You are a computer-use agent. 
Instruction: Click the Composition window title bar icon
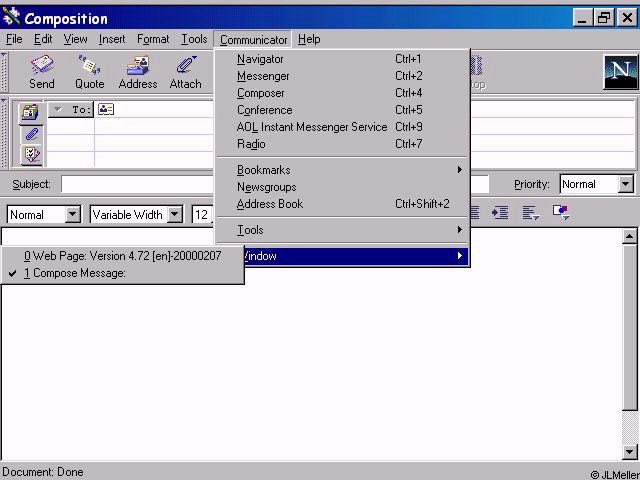click(11, 17)
